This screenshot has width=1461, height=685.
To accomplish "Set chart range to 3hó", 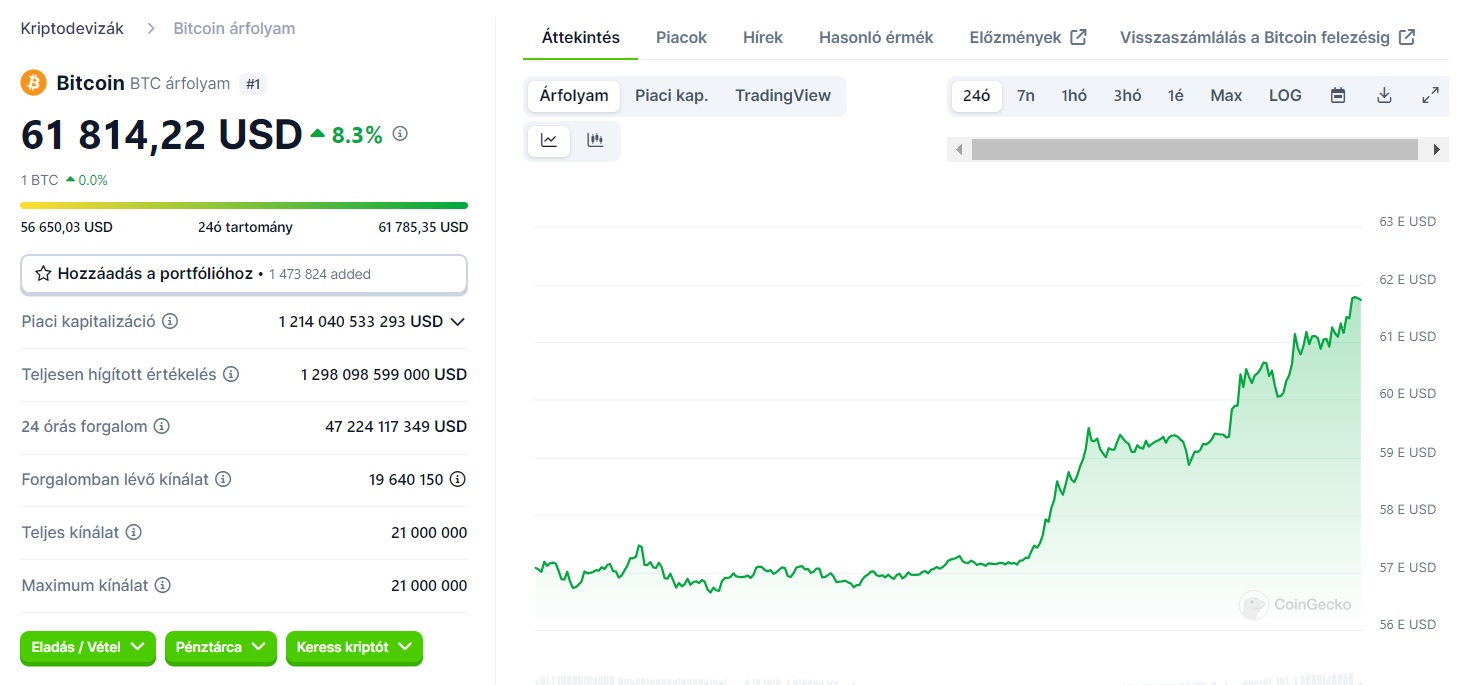I will [x=1127, y=96].
